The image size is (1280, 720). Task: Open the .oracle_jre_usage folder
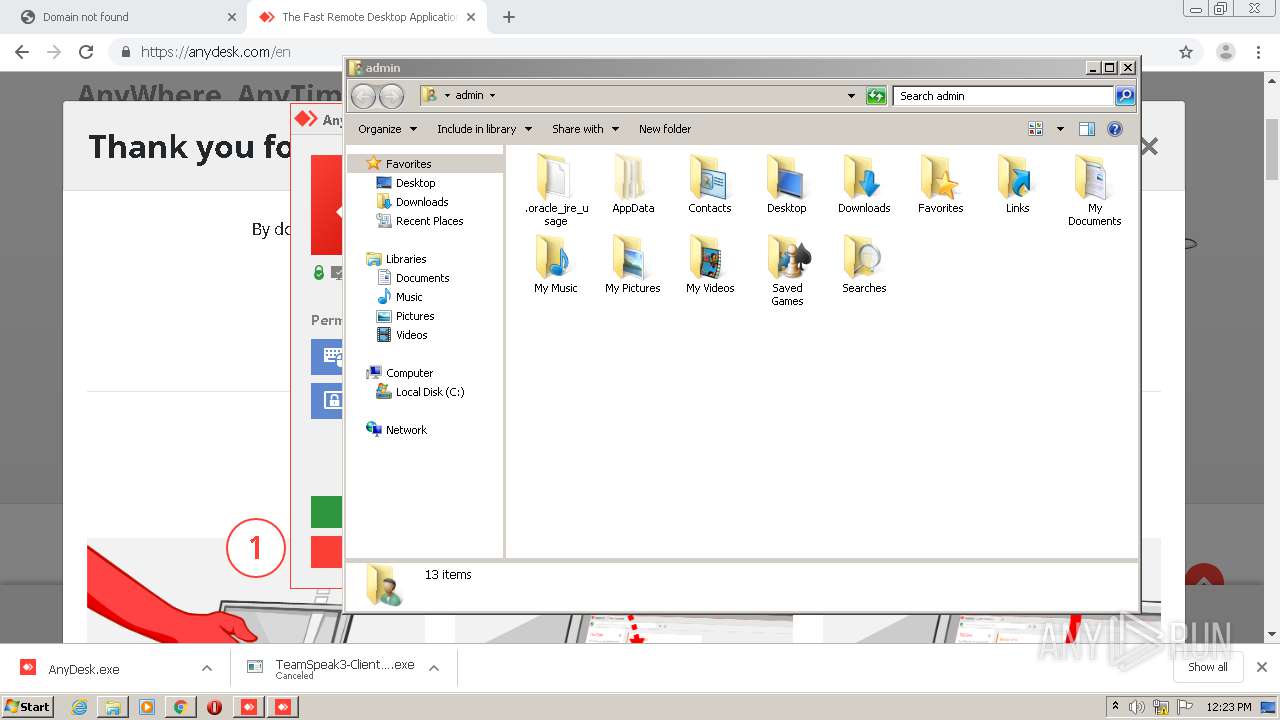[x=556, y=191]
